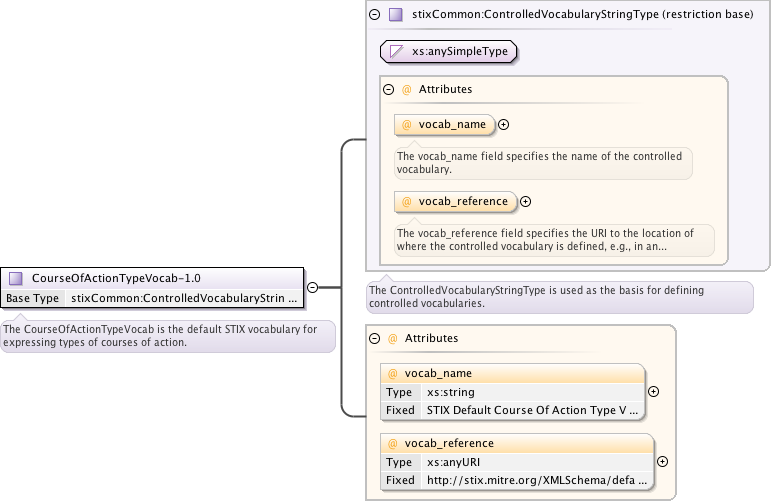772x502 pixels.
Task: Click the @ icon of upper Attributes header
Action: pos(407,89)
